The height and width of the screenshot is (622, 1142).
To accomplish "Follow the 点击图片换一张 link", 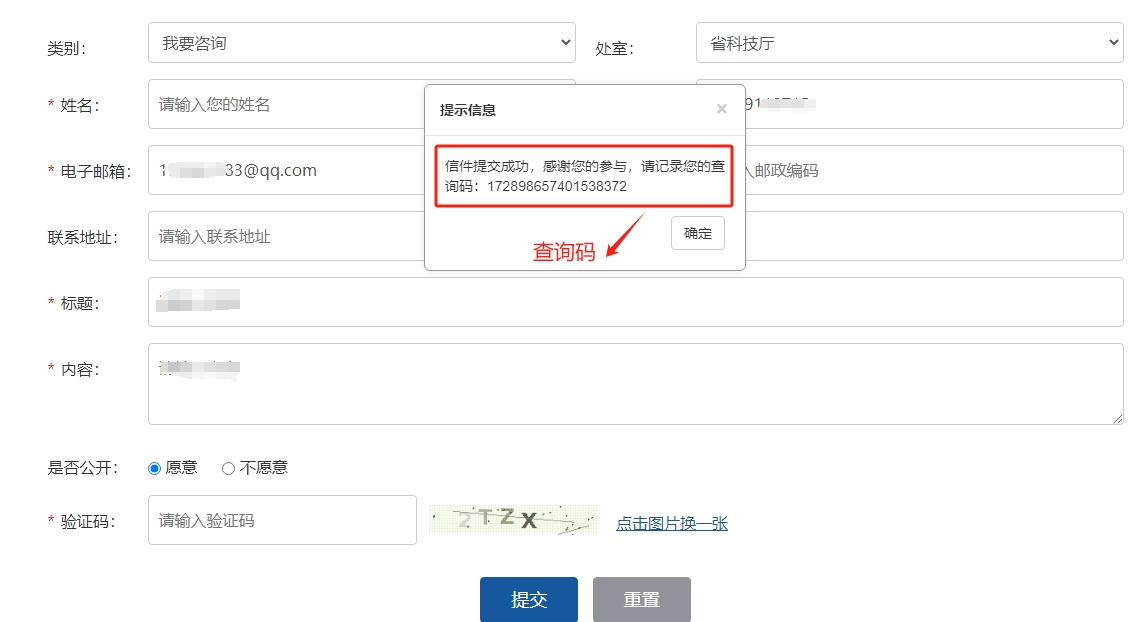I will 671,523.
